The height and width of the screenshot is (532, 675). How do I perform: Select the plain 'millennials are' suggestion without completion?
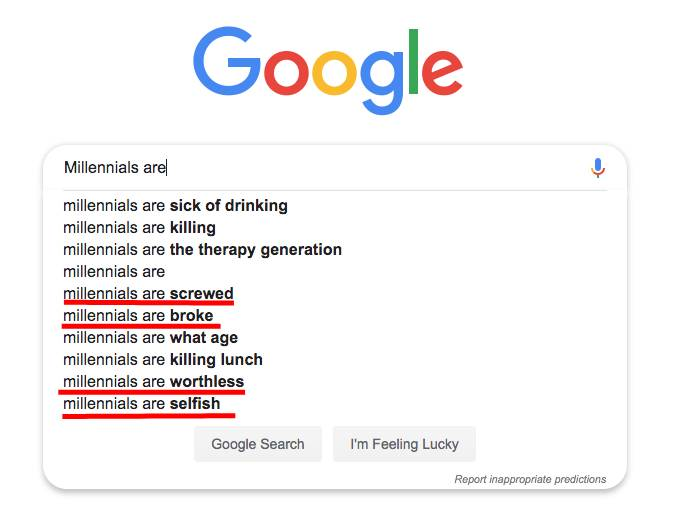pyautogui.click(x=114, y=272)
